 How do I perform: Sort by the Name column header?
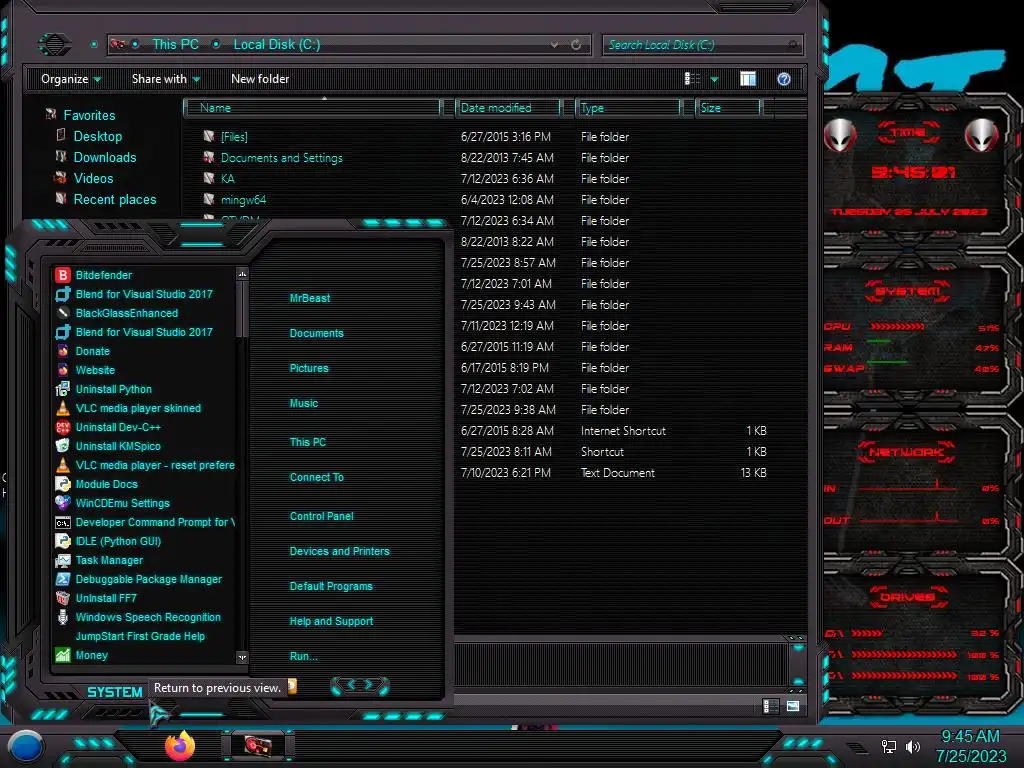click(313, 108)
